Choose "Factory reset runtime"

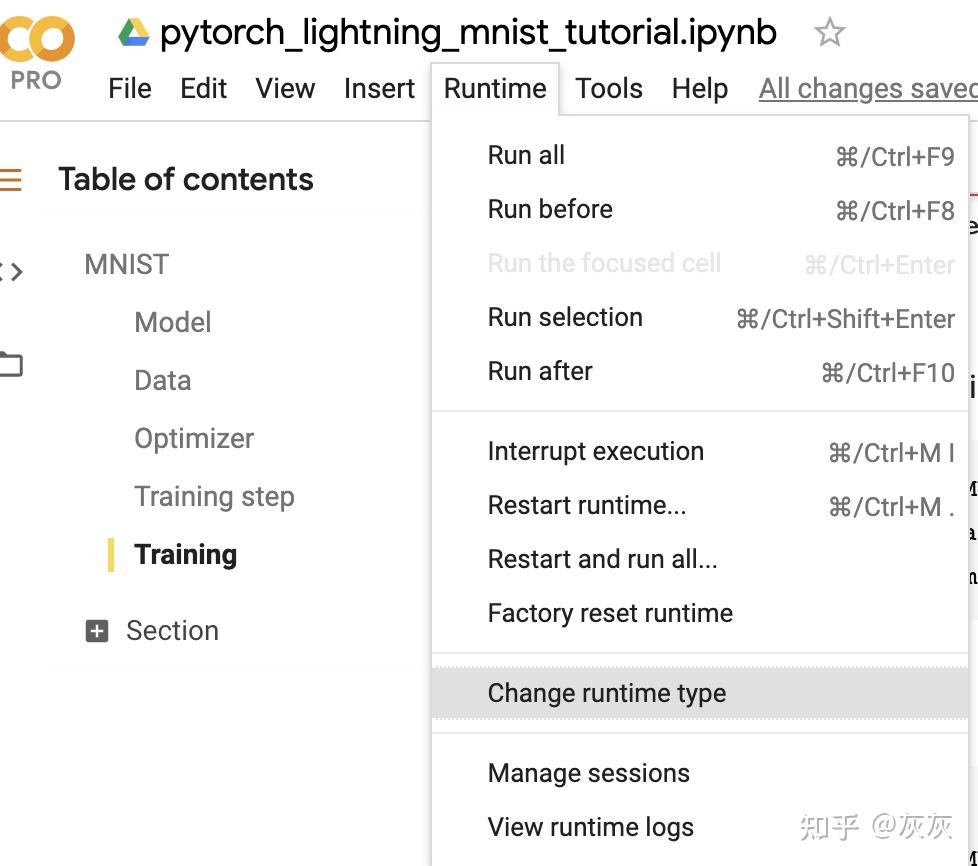pyautogui.click(x=610, y=613)
